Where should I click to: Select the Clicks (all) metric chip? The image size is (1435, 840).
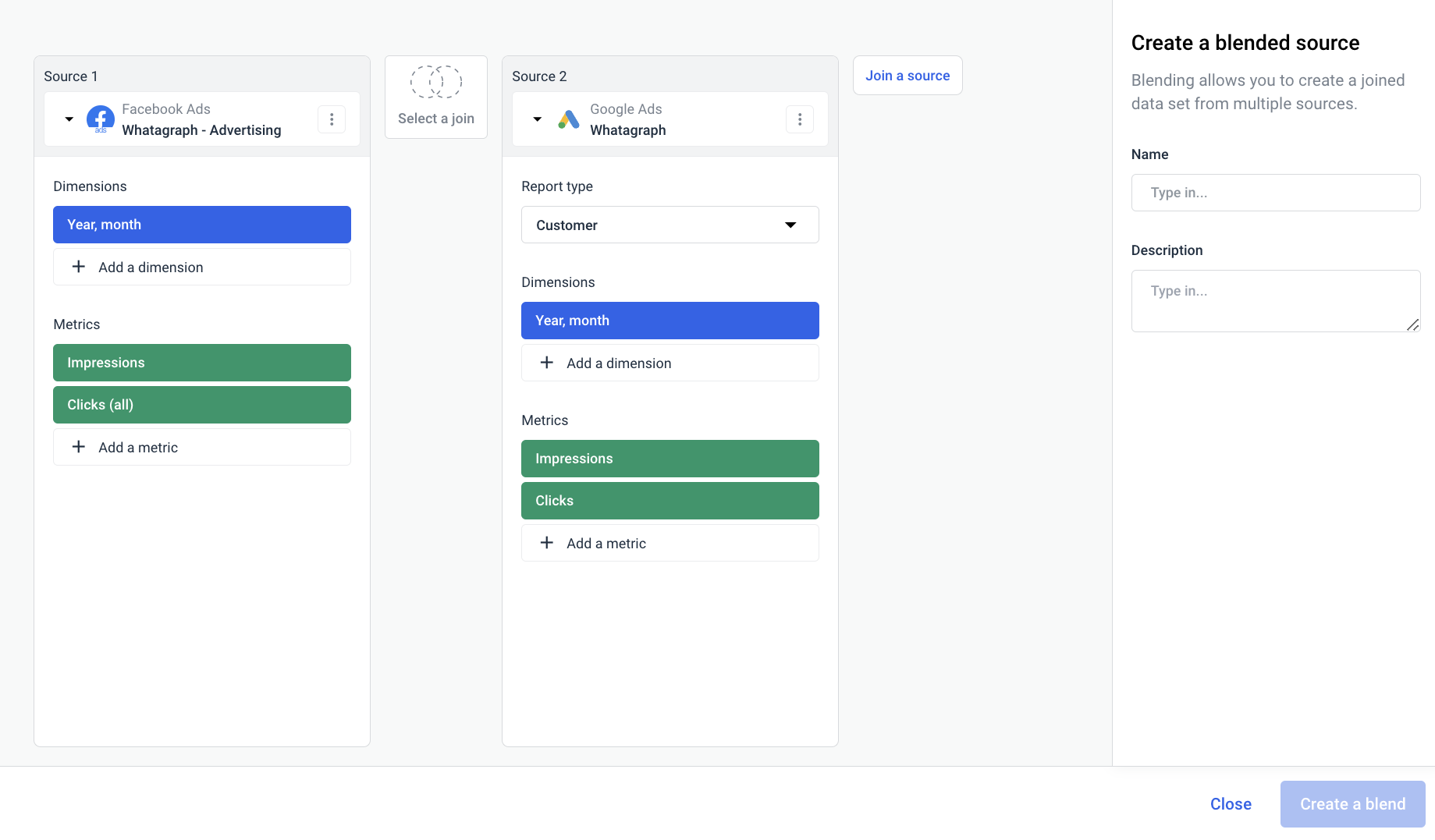tap(201, 404)
